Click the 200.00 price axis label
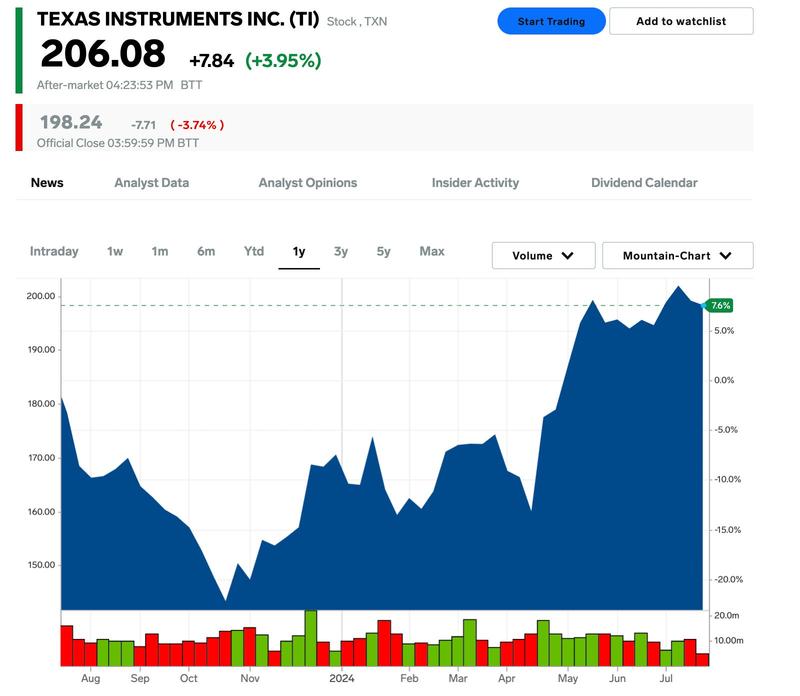The height and width of the screenshot is (696, 800). coord(41,296)
